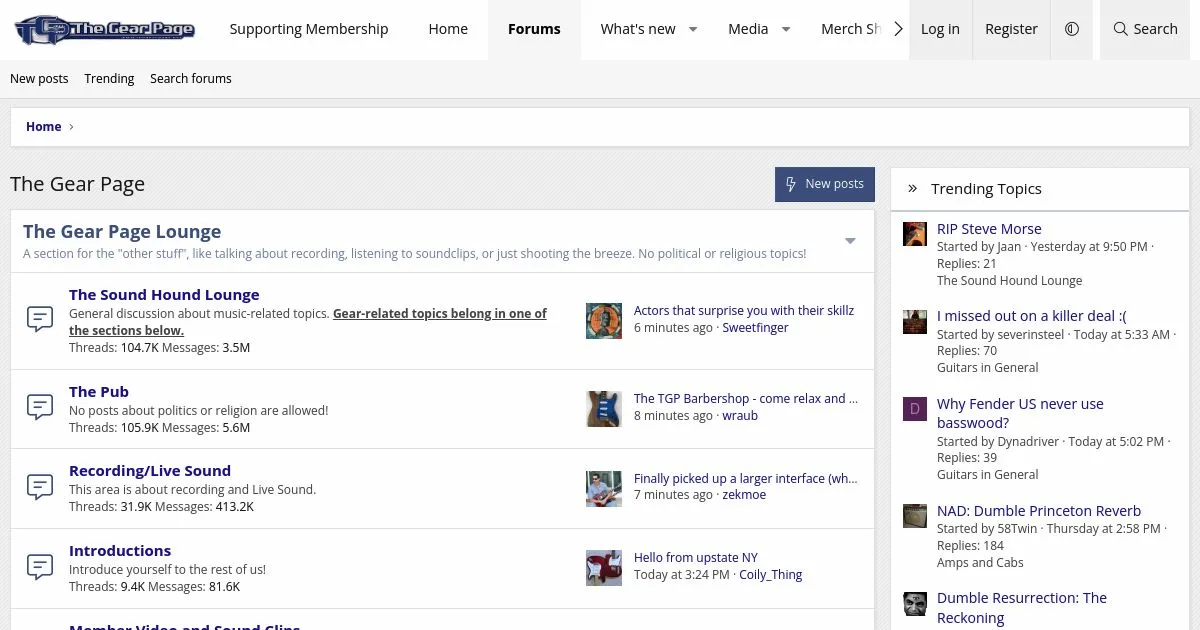
Task: Click The Sound Hound Lounge under RIP Steve Morse
Action: point(1010,281)
